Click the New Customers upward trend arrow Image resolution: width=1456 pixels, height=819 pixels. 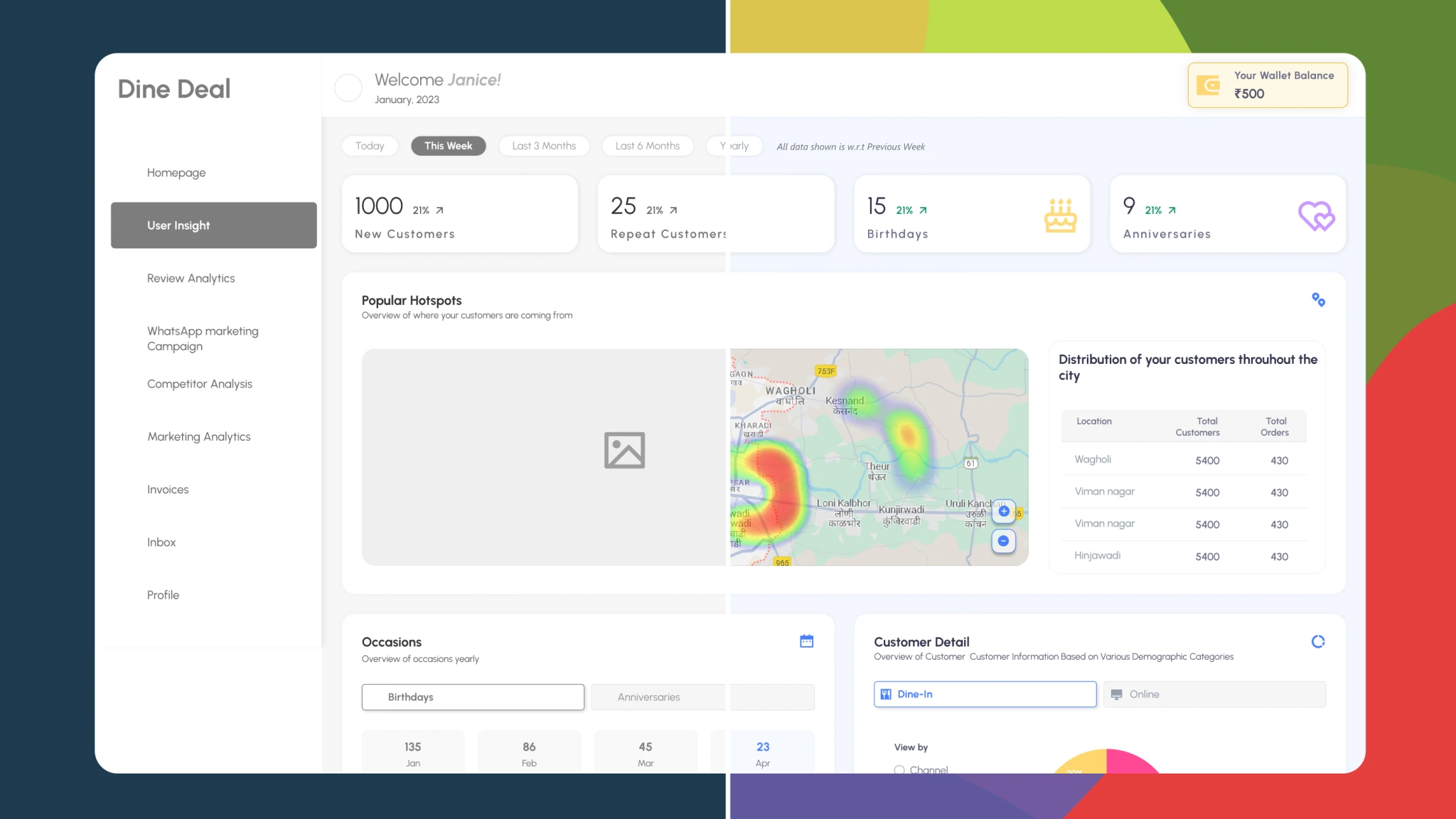439,210
